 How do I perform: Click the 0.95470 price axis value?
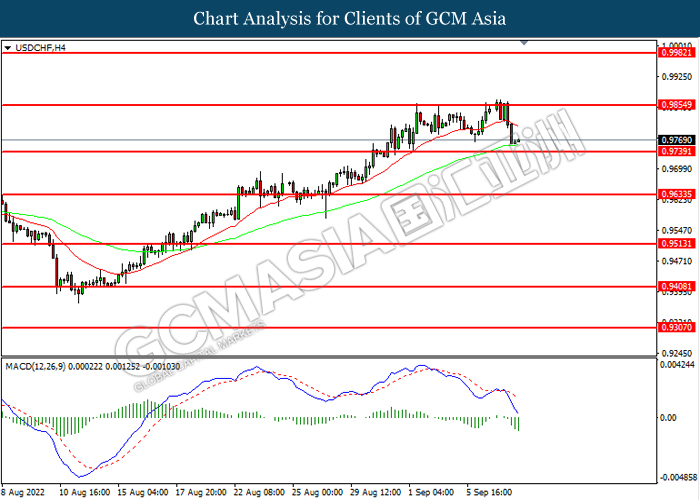pos(677,230)
